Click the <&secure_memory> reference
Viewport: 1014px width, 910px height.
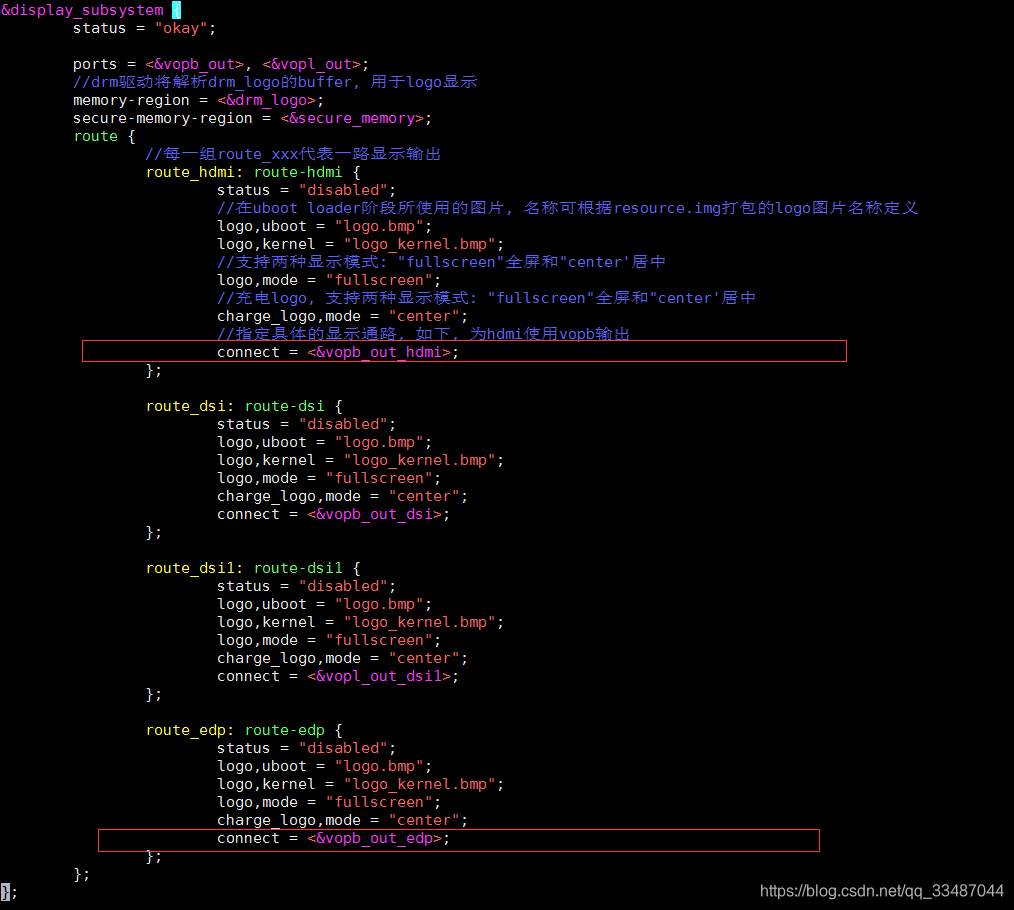352,118
